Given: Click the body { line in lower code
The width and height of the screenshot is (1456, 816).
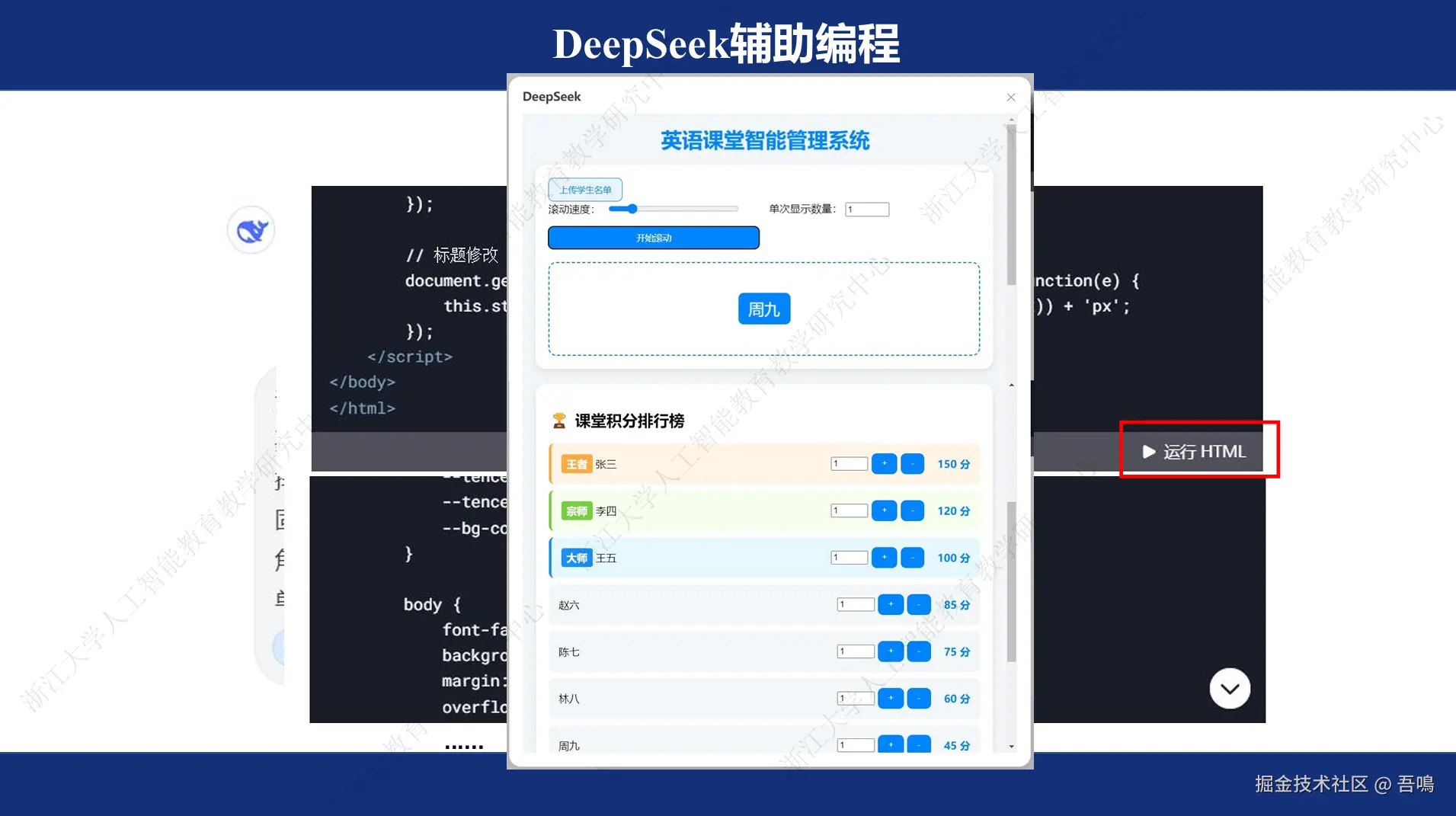Looking at the screenshot, I should tap(432, 605).
